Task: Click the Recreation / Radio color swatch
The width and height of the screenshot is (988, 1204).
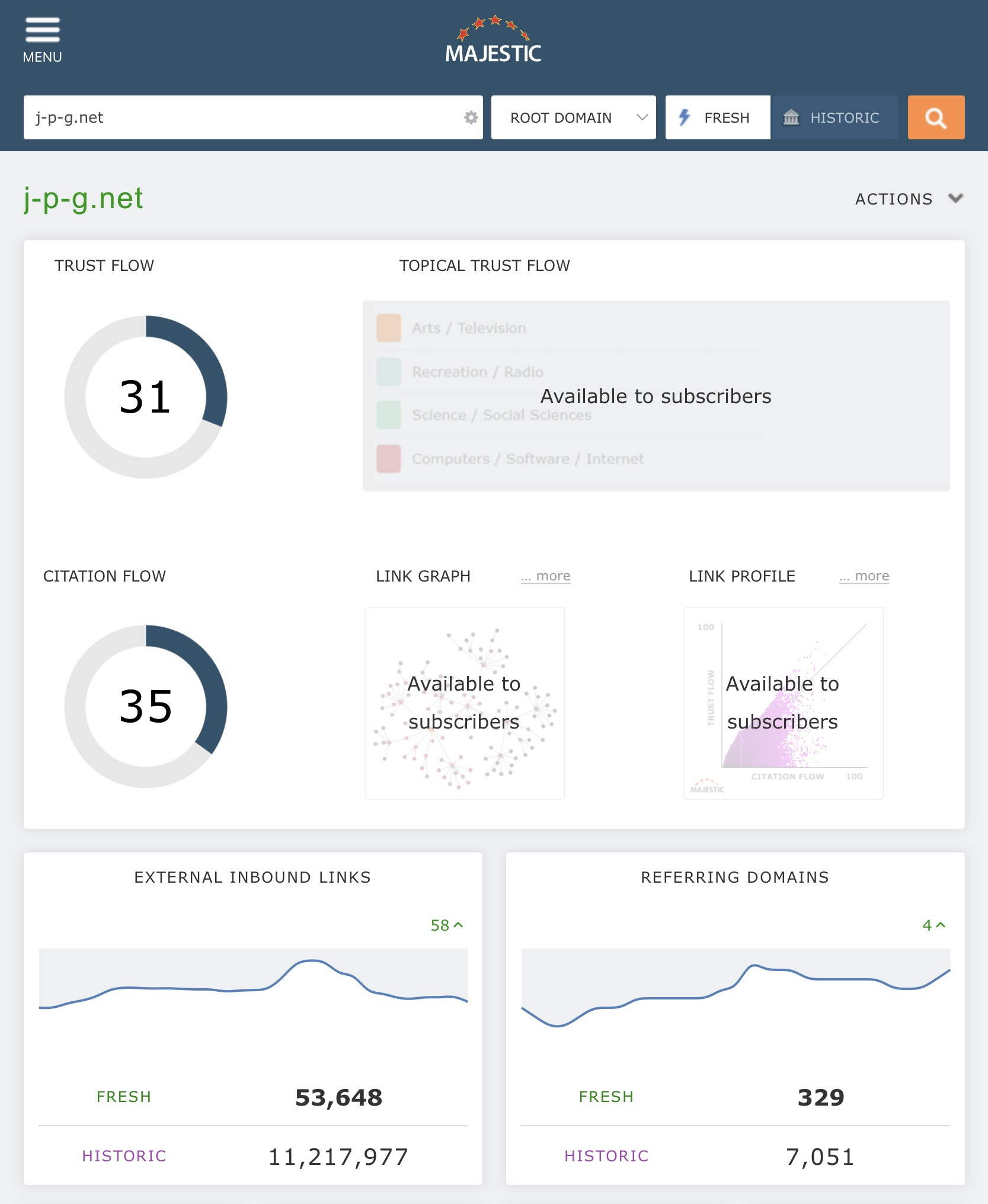Action: tap(389, 372)
